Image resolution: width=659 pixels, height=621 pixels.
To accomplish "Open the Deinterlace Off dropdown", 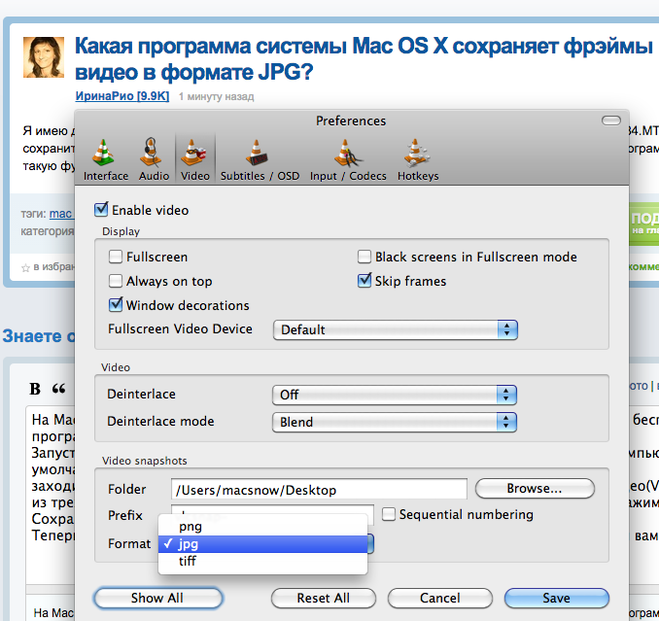I will coord(394,395).
